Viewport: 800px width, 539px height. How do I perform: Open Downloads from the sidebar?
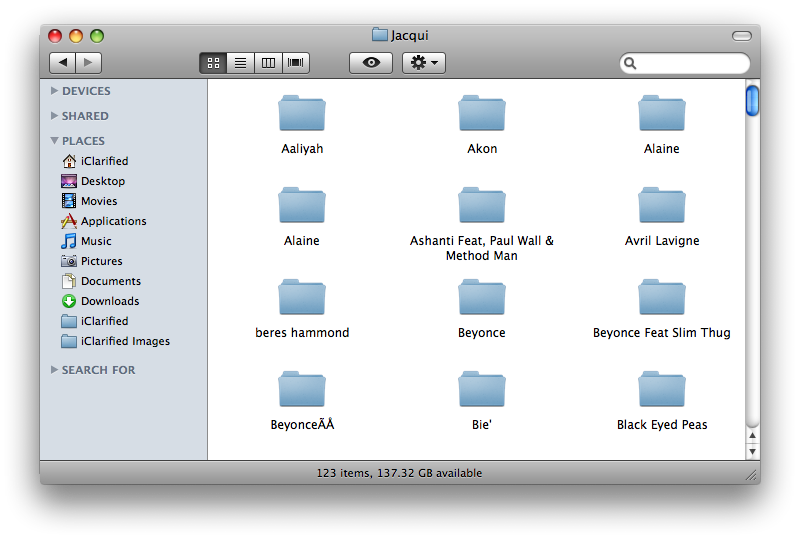pyautogui.click(x=109, y=301)
